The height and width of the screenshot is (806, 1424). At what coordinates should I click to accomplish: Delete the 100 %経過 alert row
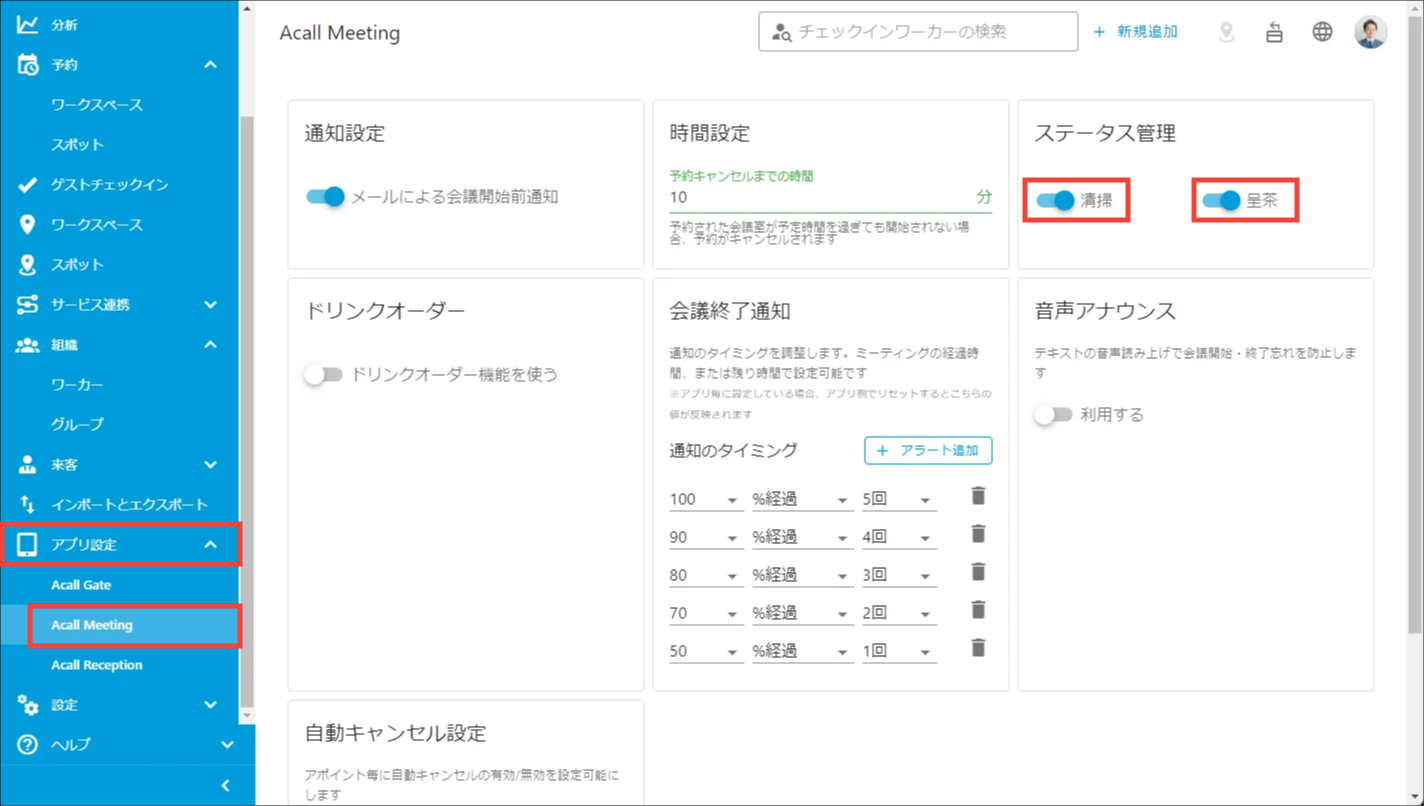(978, 496)
